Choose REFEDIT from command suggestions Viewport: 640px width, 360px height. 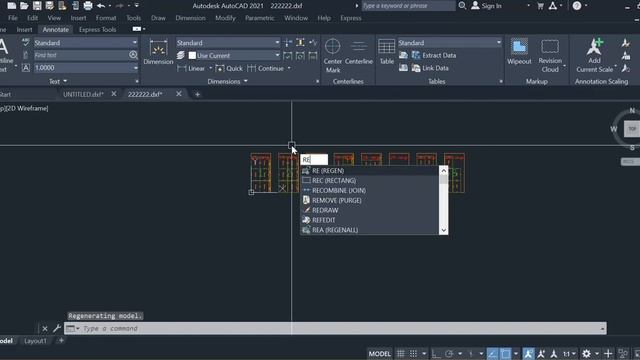coord(369,220)
